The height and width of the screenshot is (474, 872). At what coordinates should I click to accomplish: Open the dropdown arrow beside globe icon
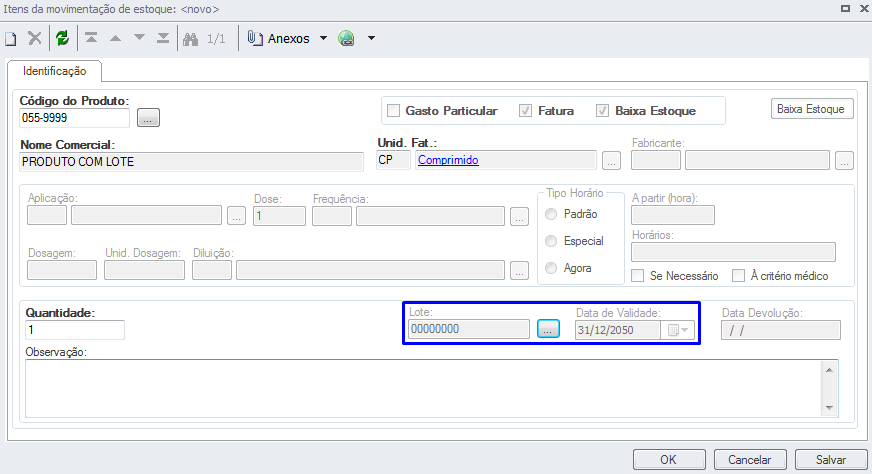371,38
